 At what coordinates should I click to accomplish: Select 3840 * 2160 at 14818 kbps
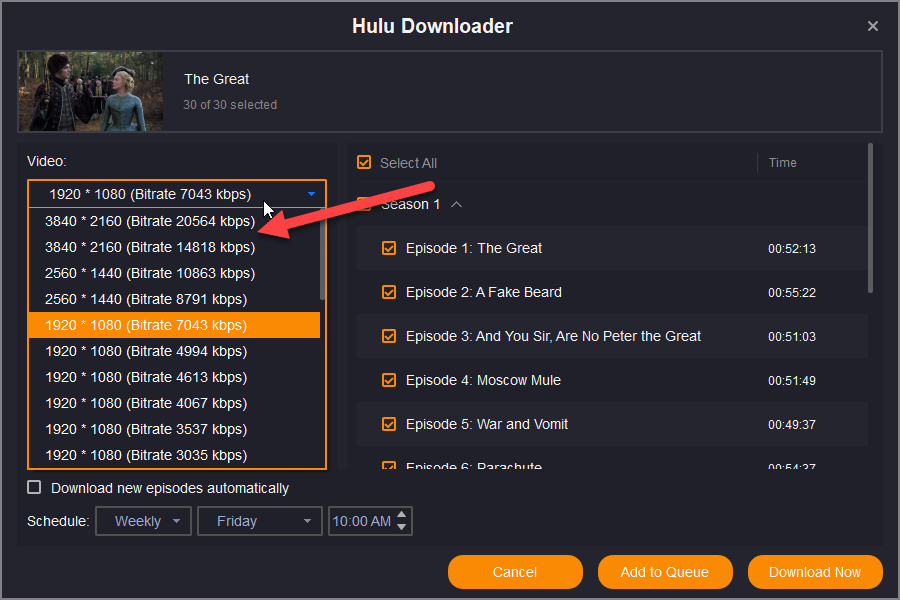[174, 247]
